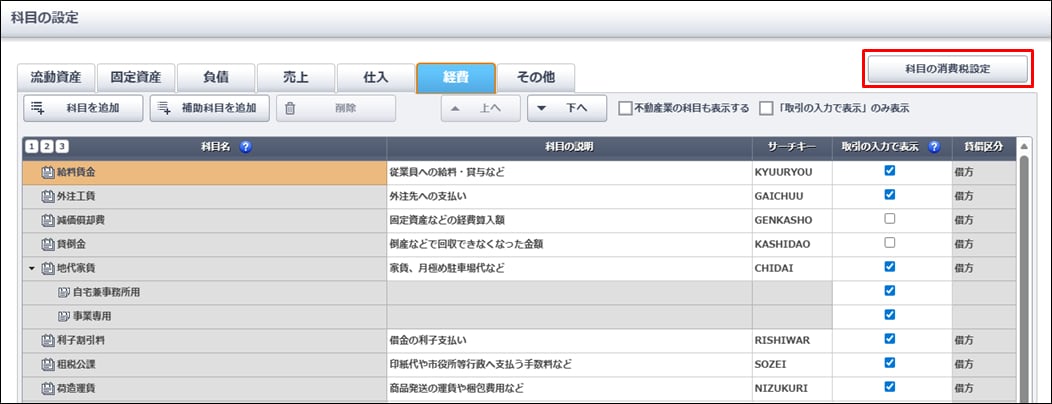Screen dimensions: 1052x404
Task: Select search key CHIDAI
Action: pos(792,268)
